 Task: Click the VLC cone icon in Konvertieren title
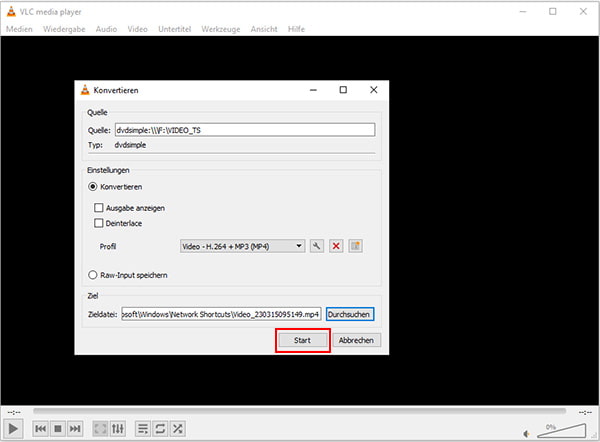[x=85, y=90]
